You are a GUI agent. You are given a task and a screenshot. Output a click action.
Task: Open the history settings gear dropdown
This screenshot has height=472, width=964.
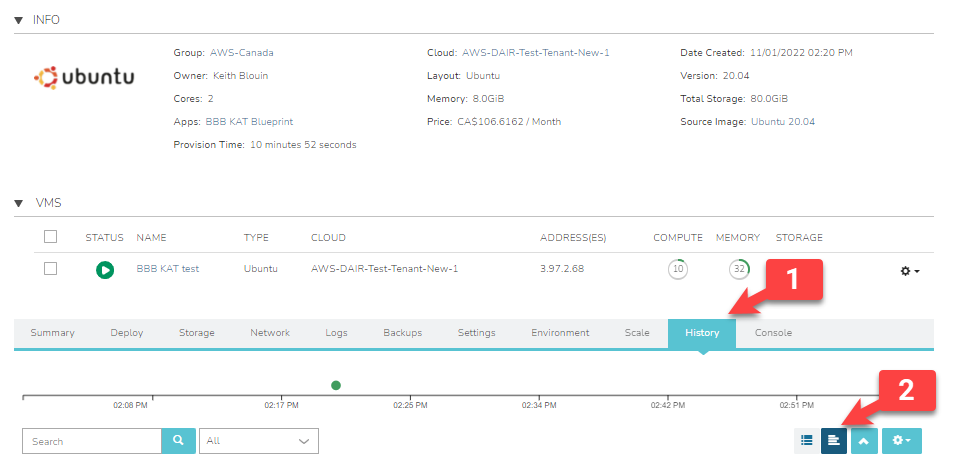pos(901,441)
